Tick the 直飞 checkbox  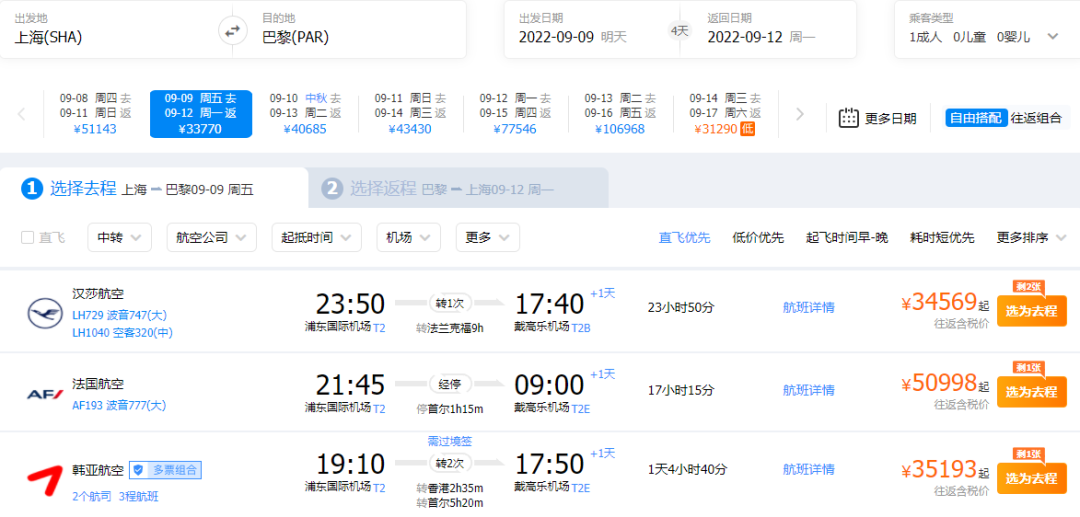[28, 238]
